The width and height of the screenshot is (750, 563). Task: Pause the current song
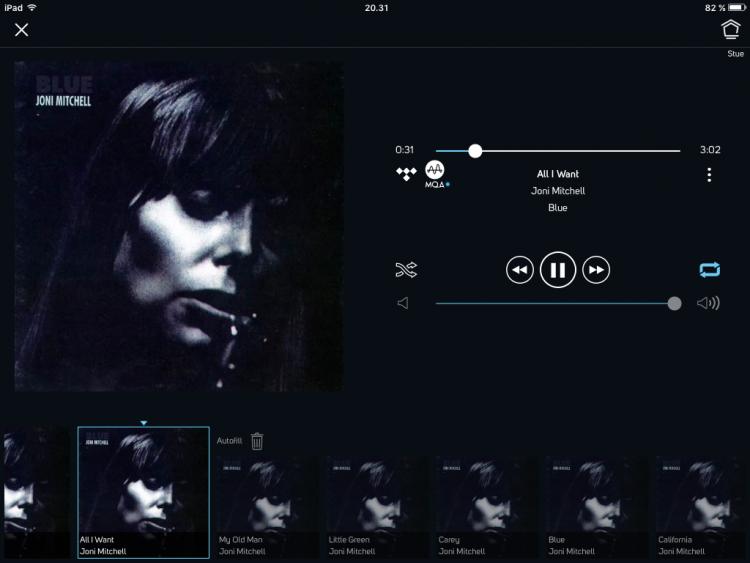(558, 270)
